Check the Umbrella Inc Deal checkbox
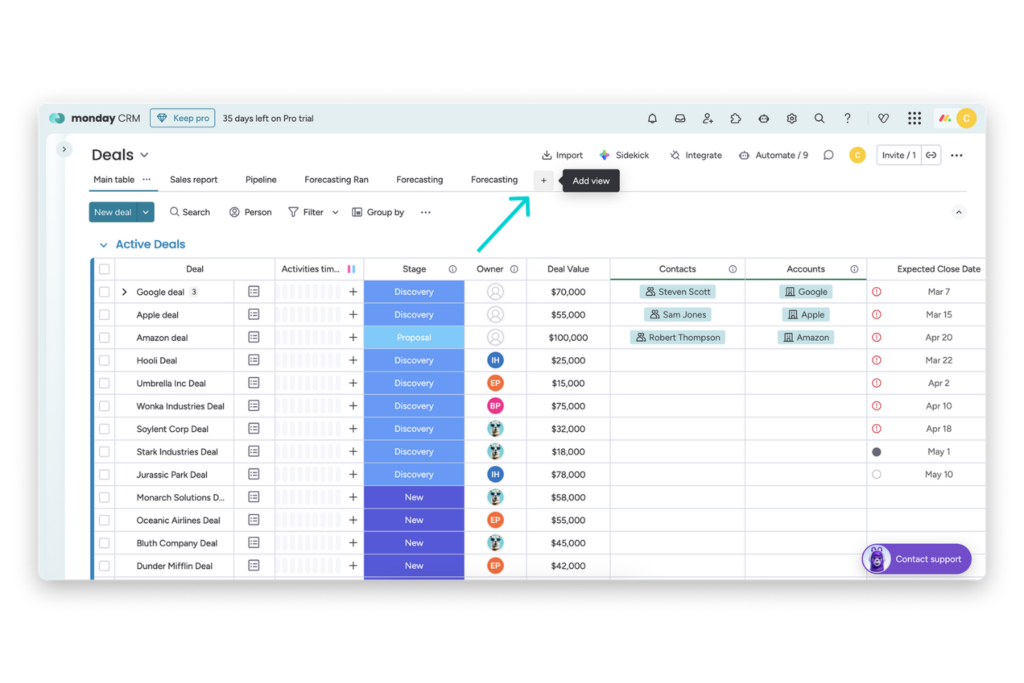 104,383
